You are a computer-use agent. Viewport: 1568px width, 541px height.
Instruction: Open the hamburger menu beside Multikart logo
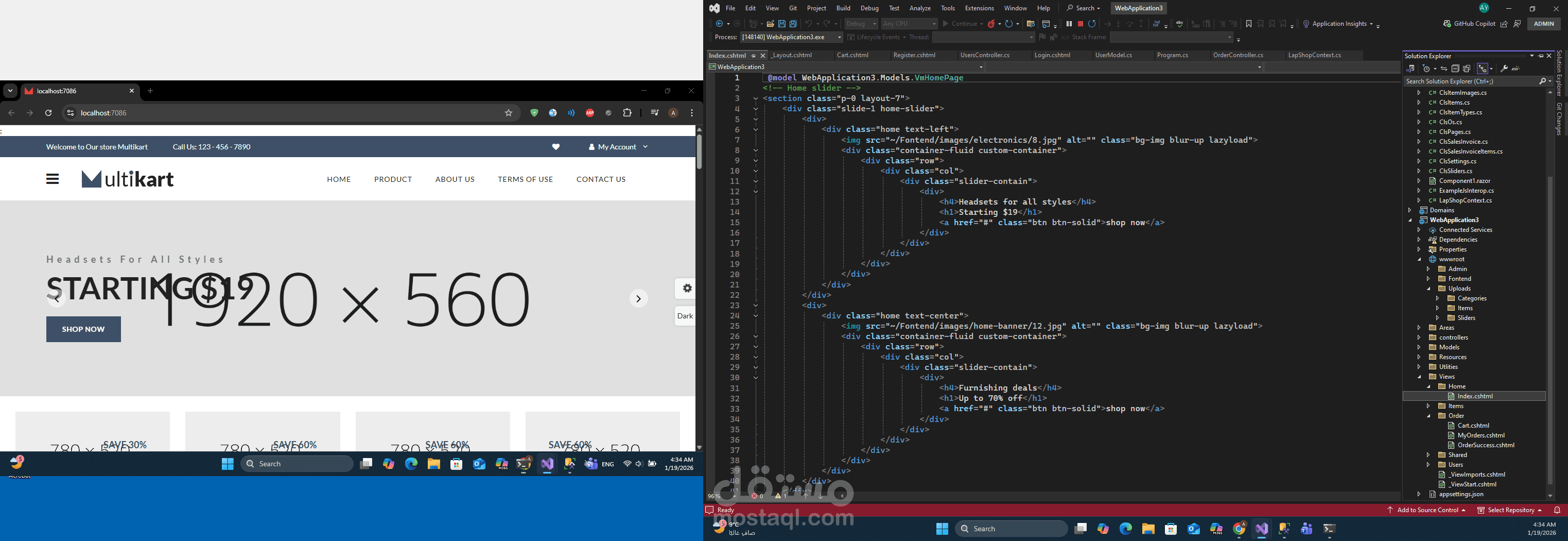[53, 179]
